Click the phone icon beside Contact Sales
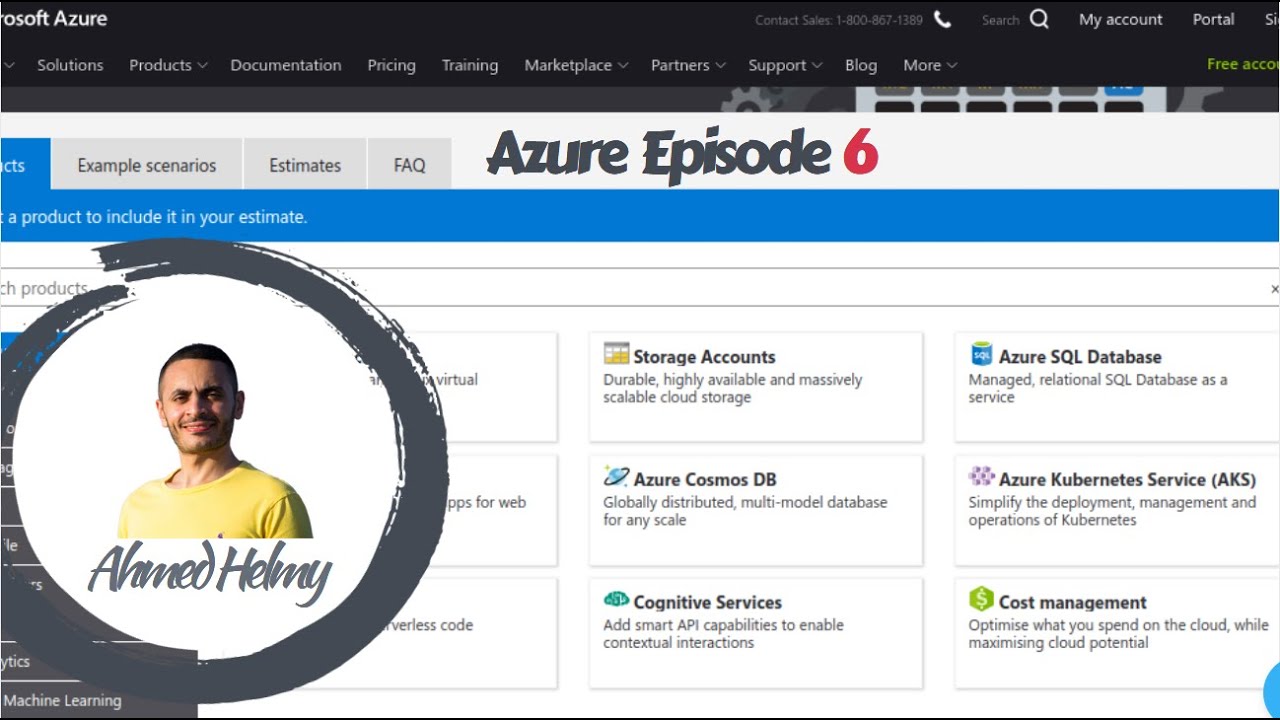 pos(942,19)
